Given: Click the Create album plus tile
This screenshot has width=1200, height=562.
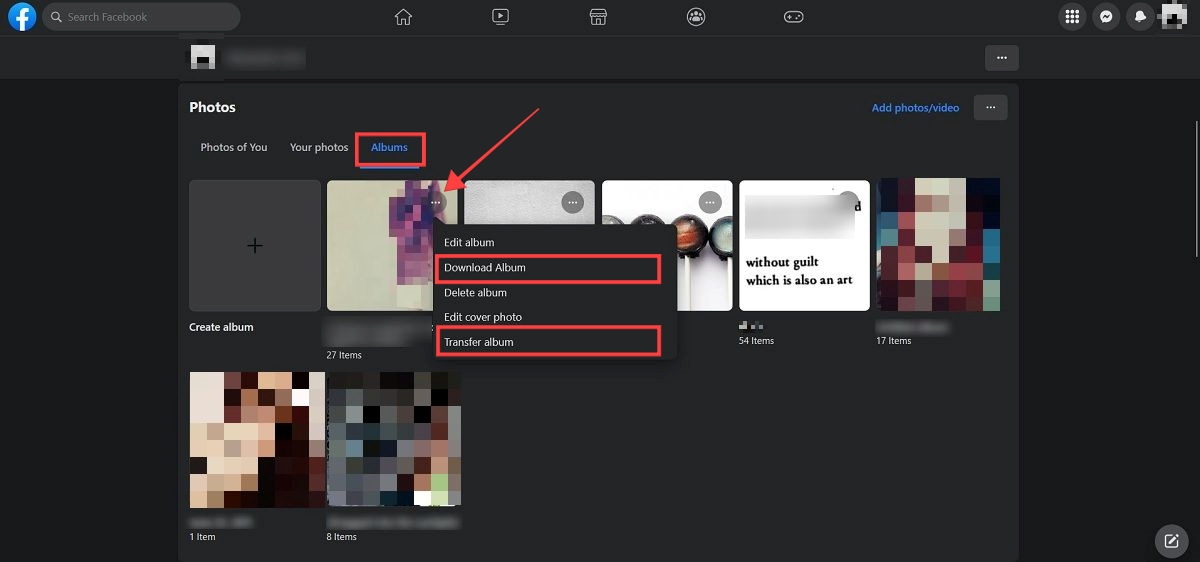Looking at the screenshot, I should click(x=255, y=246).
